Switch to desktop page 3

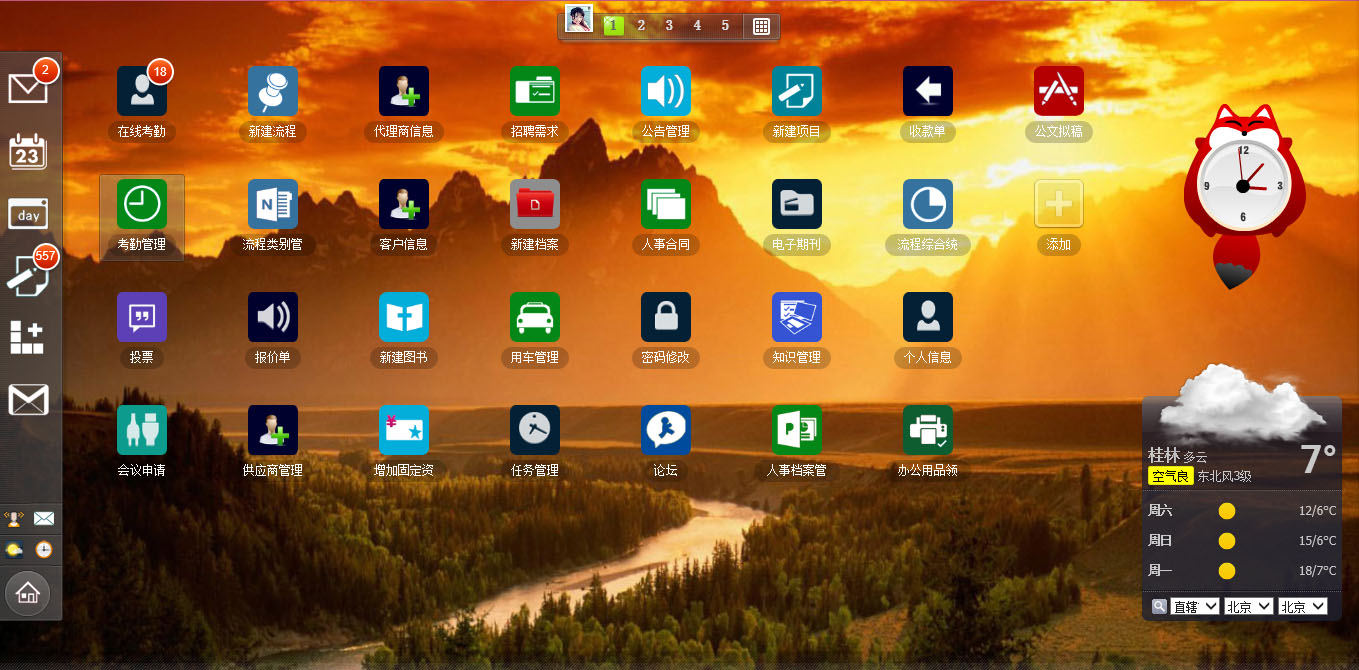point(669,25)
